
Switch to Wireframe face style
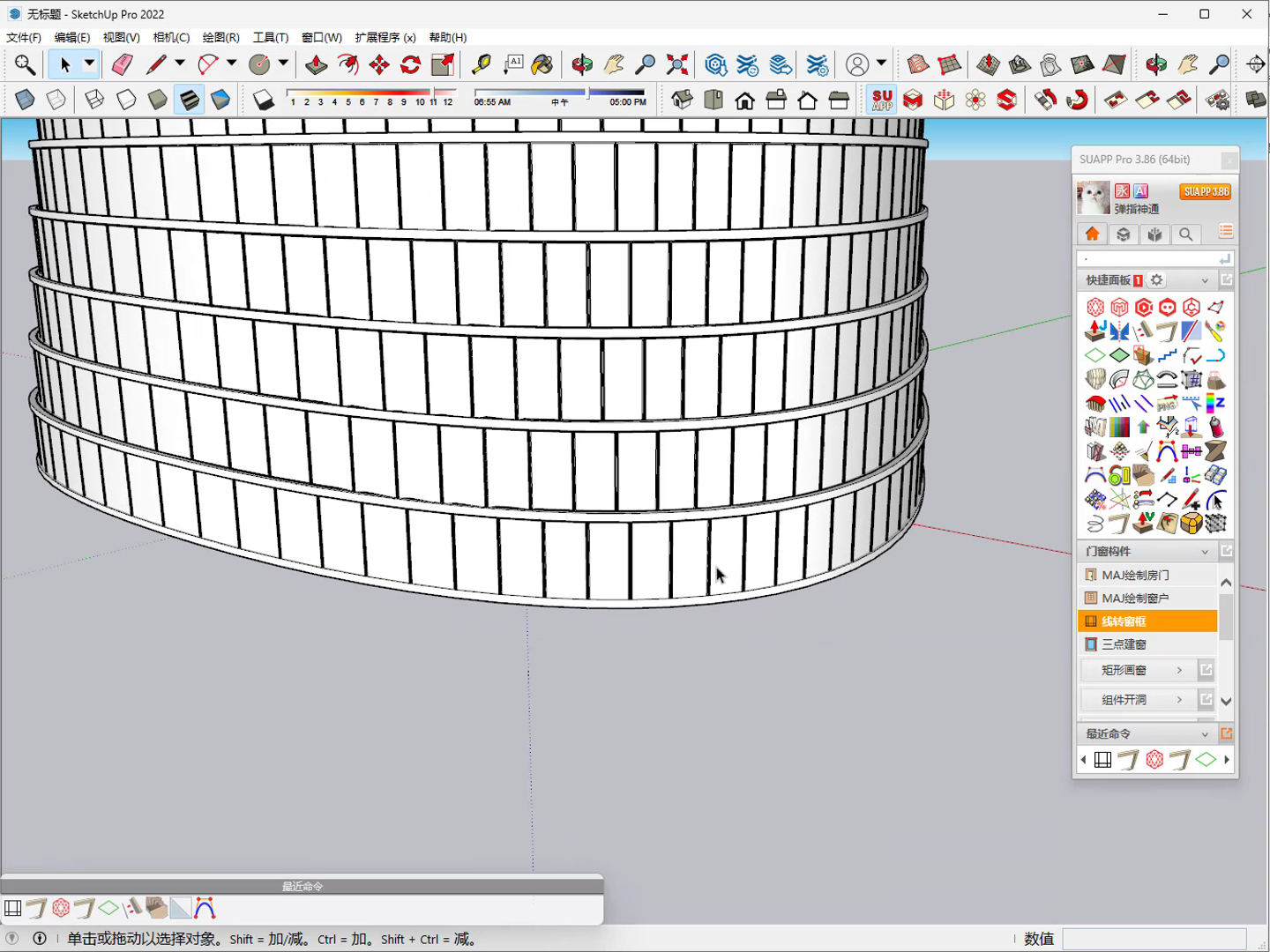click(94, 100)
